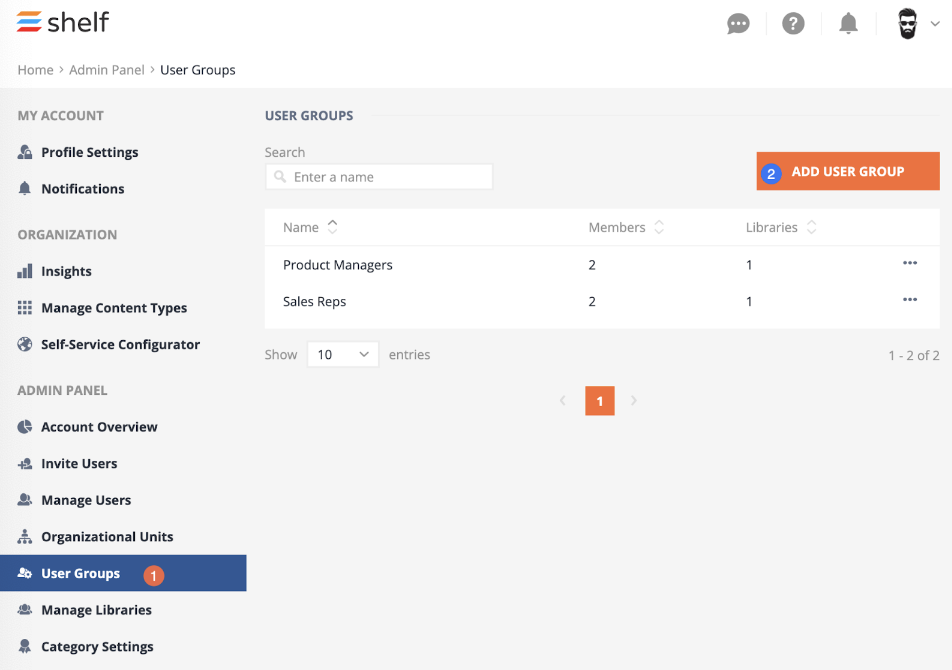Sort by Members column arrows
This screenshot has height=670, width=952.
(659, 227)
